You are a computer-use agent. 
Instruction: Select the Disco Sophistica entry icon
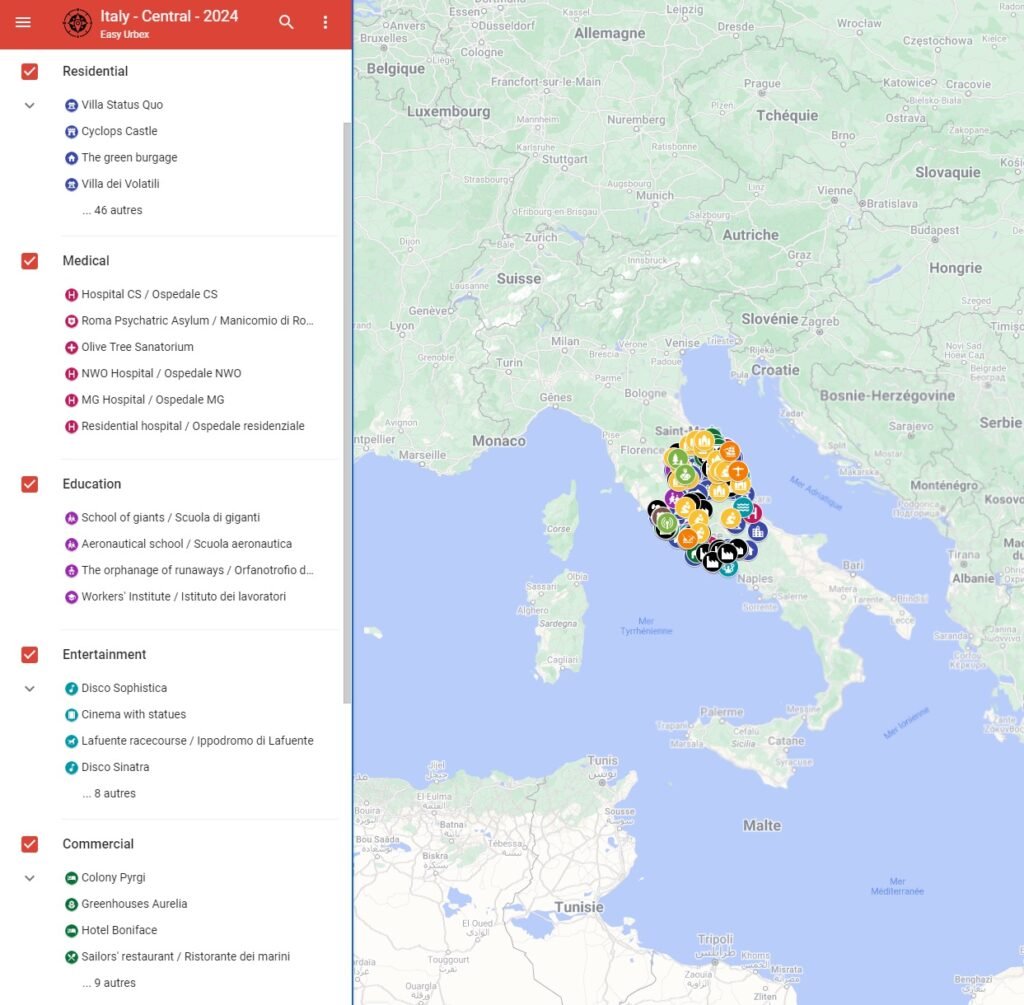71,688
